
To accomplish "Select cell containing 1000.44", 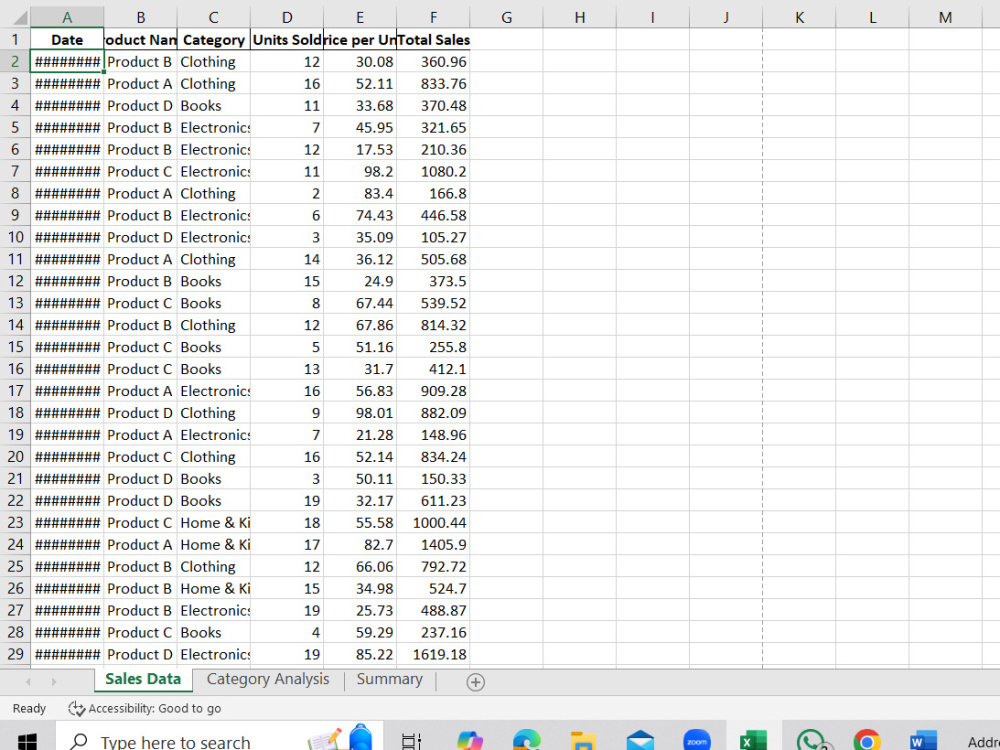I will [433, 522].
